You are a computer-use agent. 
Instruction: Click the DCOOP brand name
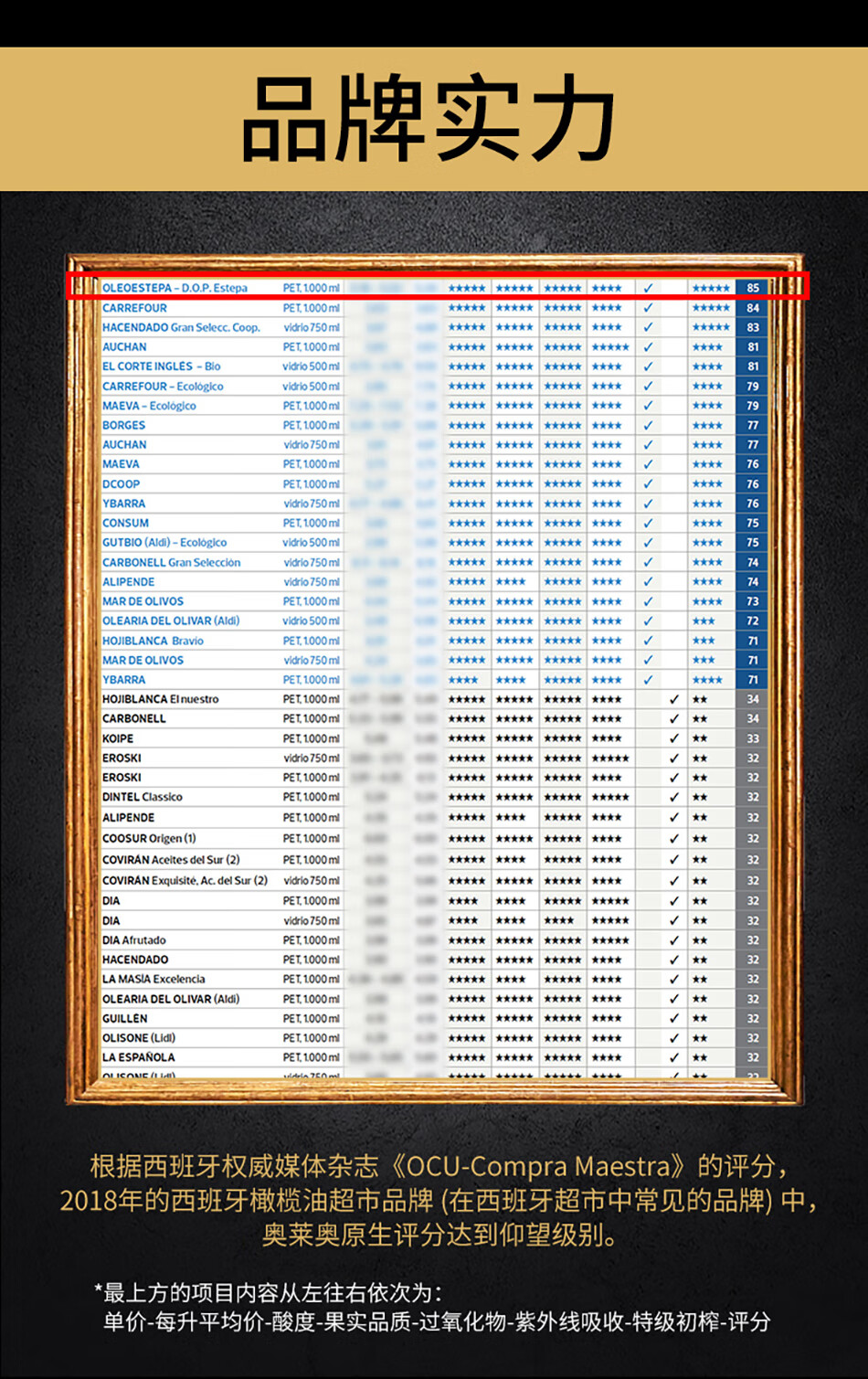click(x=121, y=484)
